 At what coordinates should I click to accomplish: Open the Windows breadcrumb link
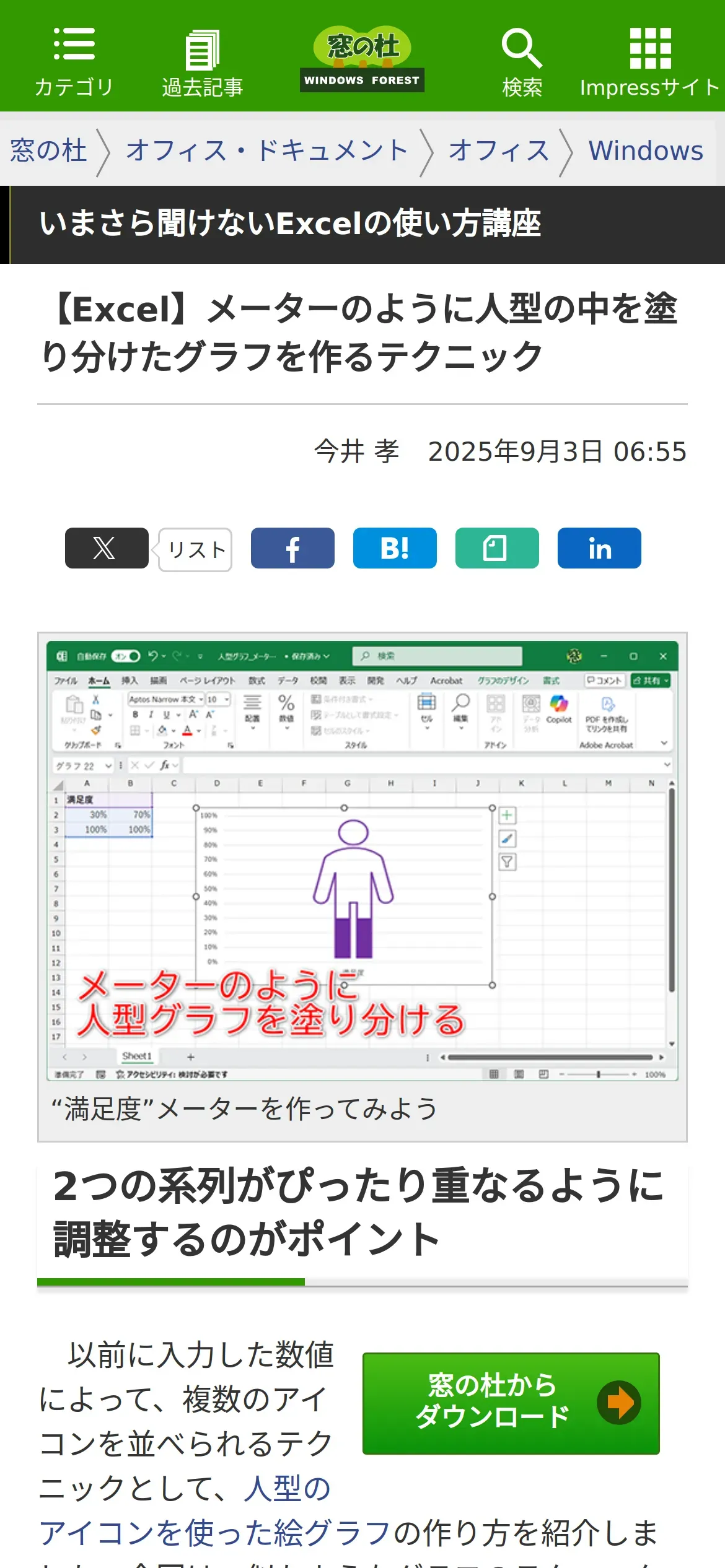tap(646, 150)
